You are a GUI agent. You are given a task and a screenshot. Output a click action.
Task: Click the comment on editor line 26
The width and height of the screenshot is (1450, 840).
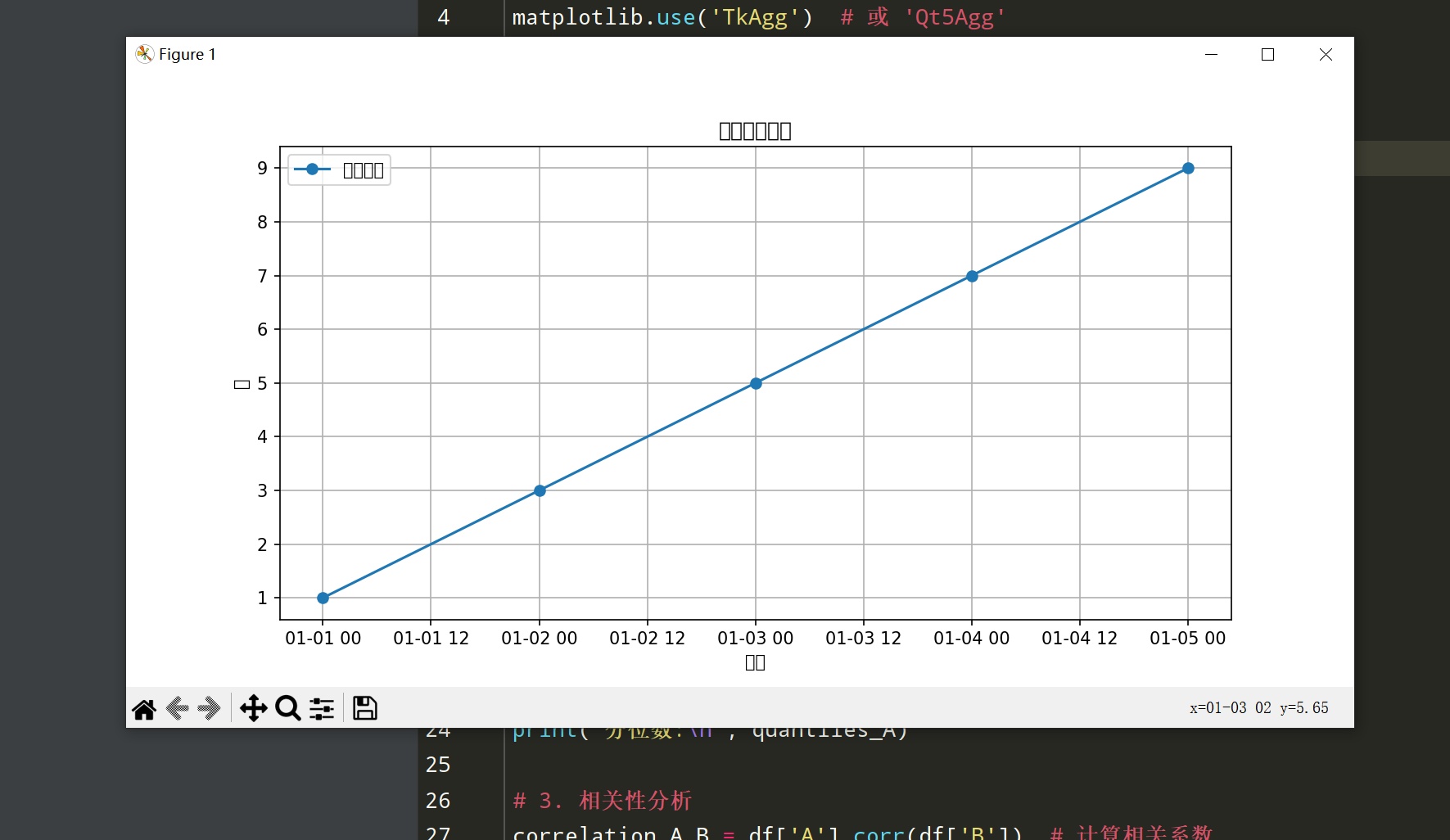[x=602, y=801]
